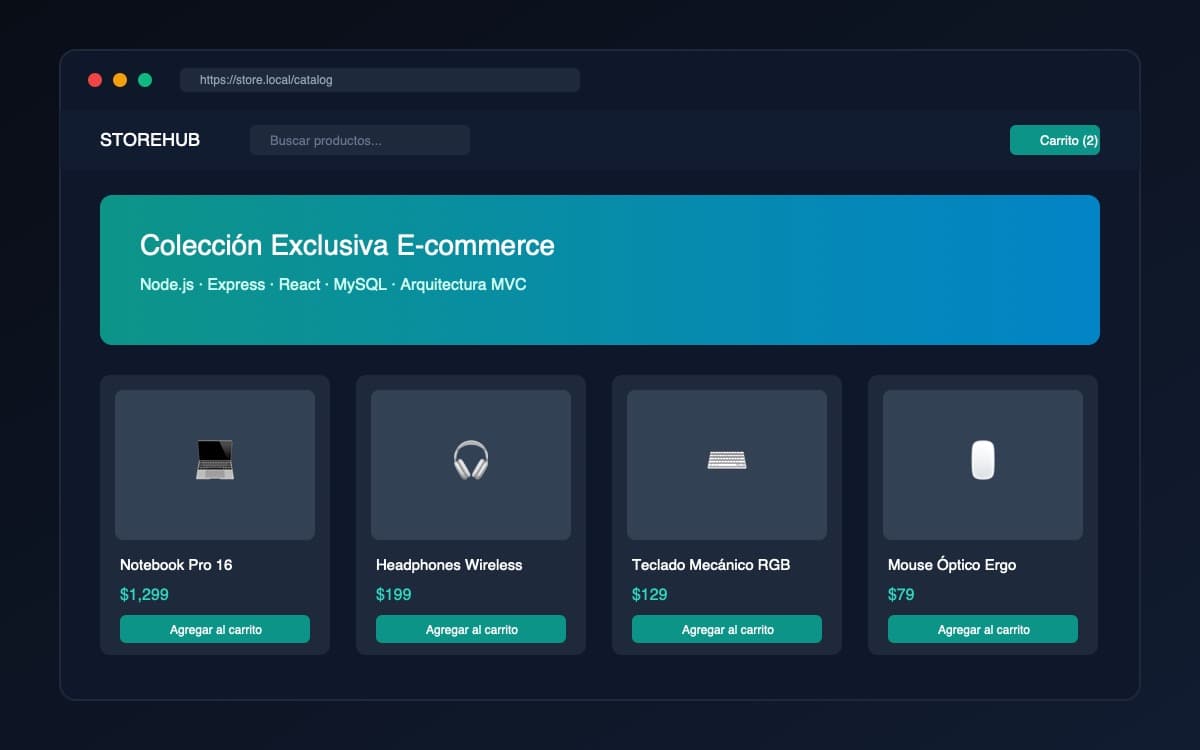
Task: Click the store.local/catalog address bar
Action: tap(380, 80)
